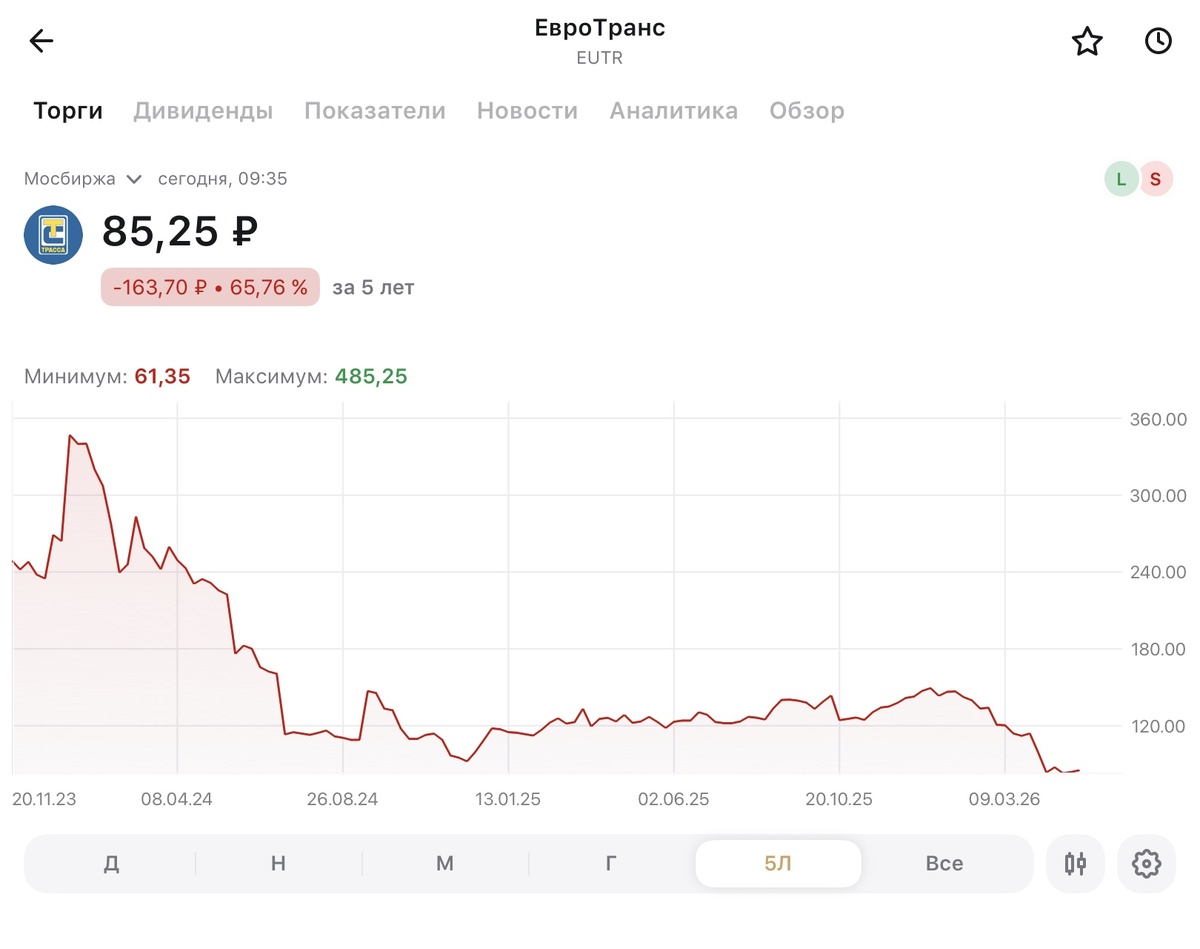Select the Г year period
The width and height of the screenshot is (1200, 949).
[611, 863]
